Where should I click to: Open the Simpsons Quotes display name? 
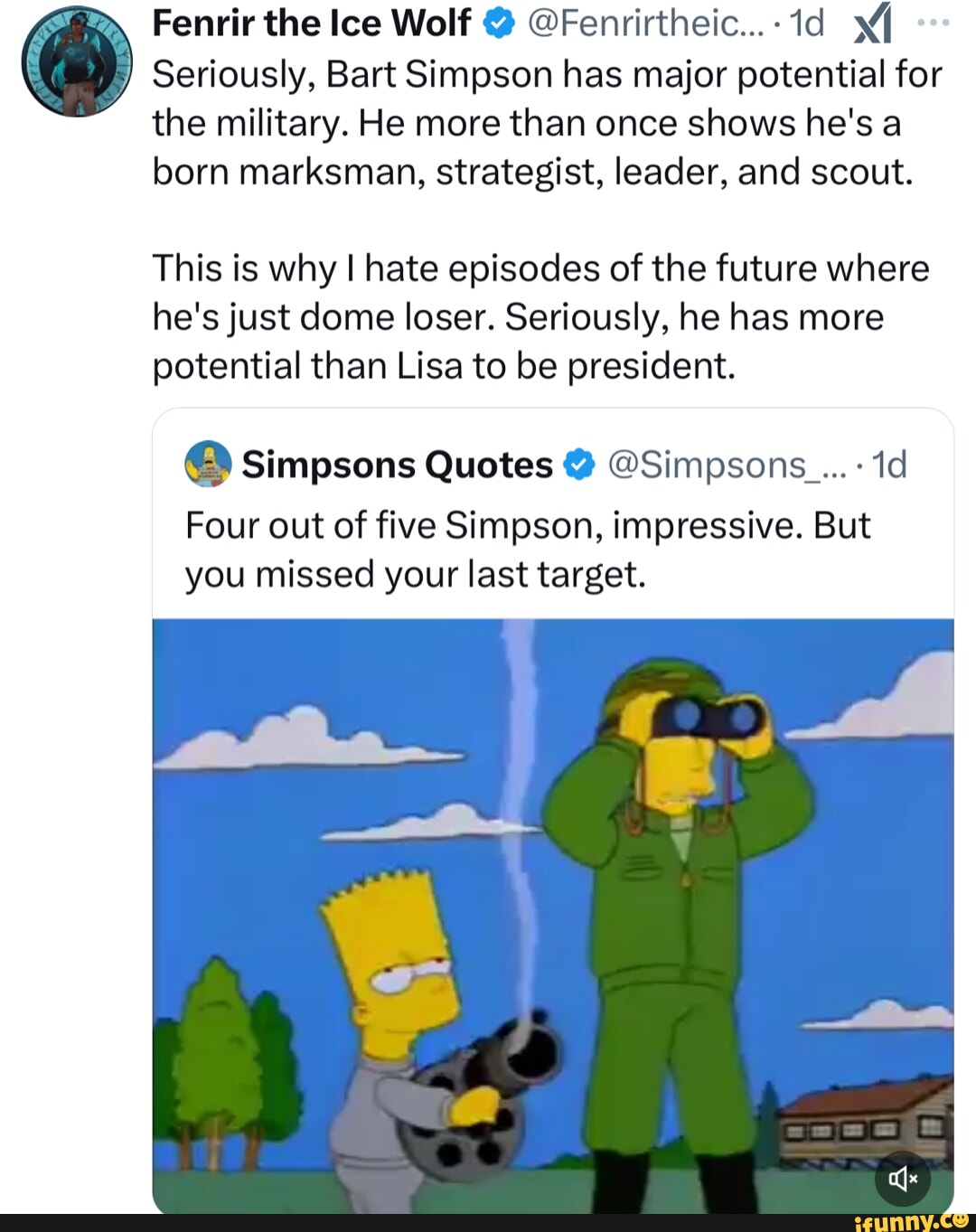(397, 465)
